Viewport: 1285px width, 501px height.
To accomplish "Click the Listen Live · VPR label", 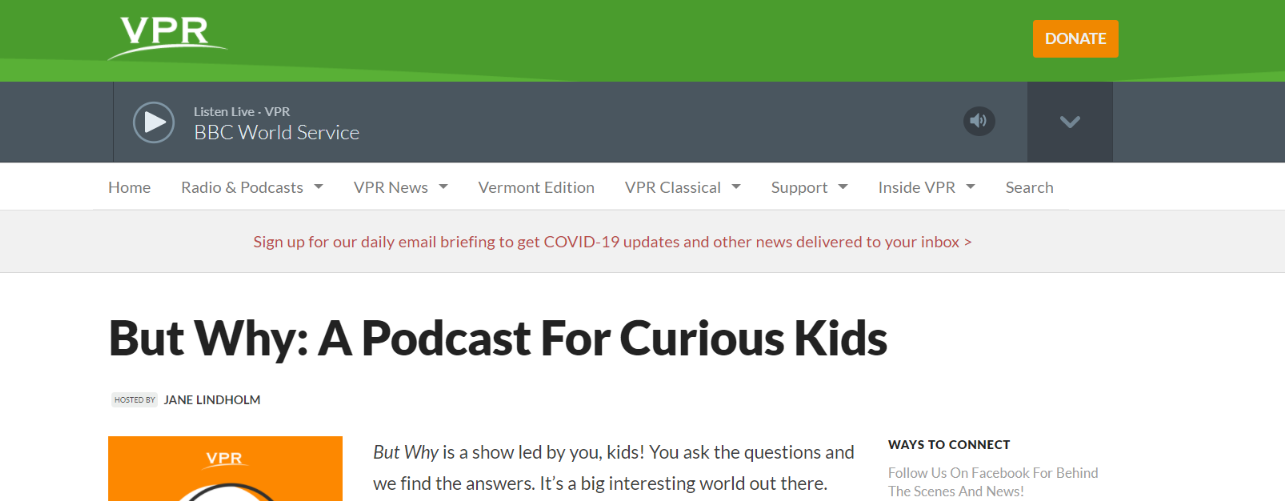I will [x=241, y=111].
